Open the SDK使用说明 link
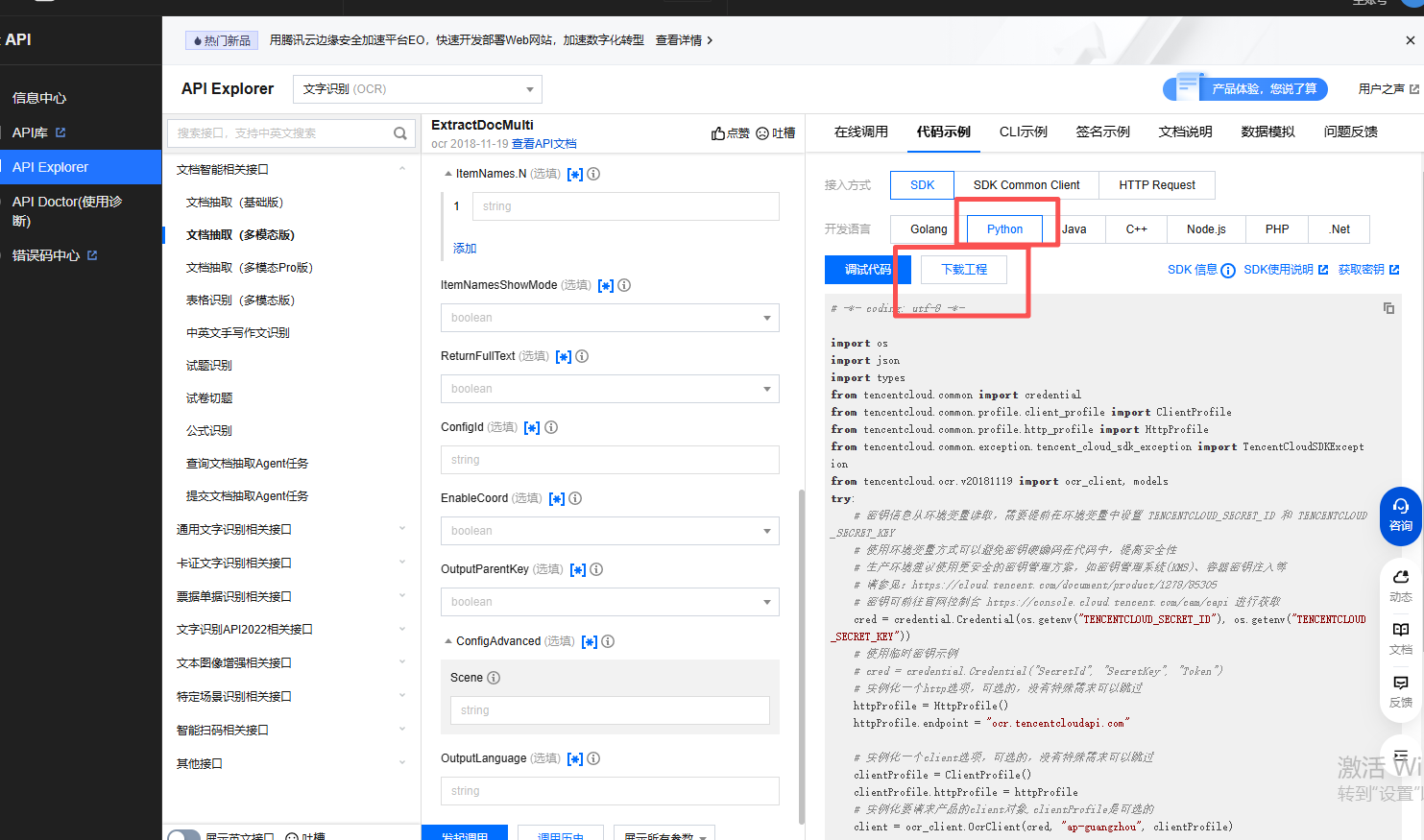This screenshot has height=840, width=1424. point(1286,270)
